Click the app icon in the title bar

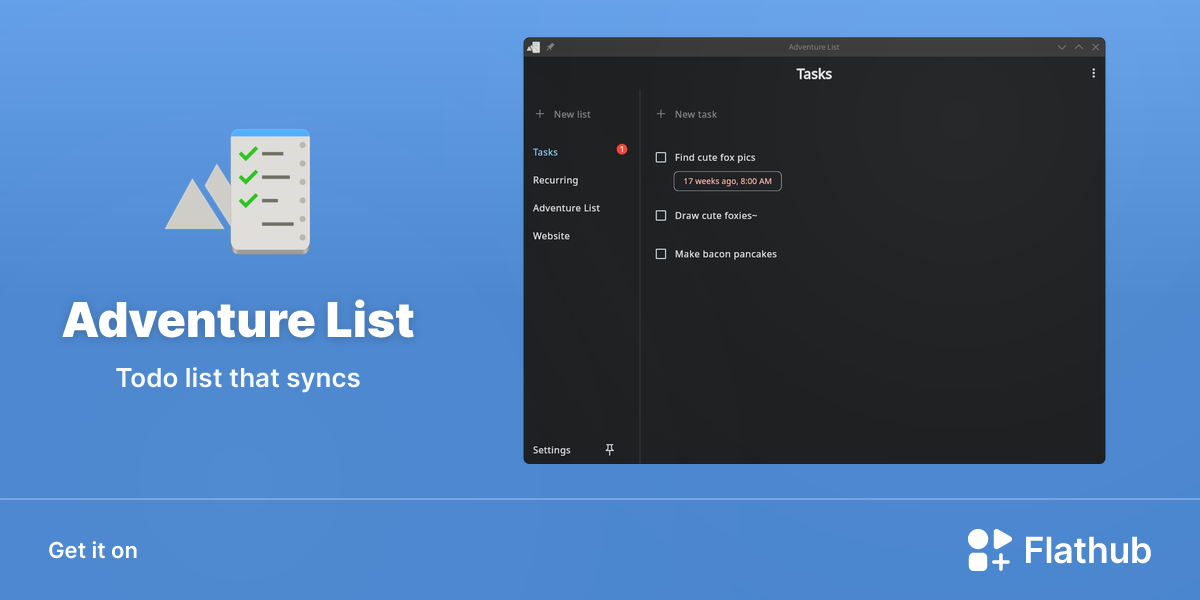534,47
